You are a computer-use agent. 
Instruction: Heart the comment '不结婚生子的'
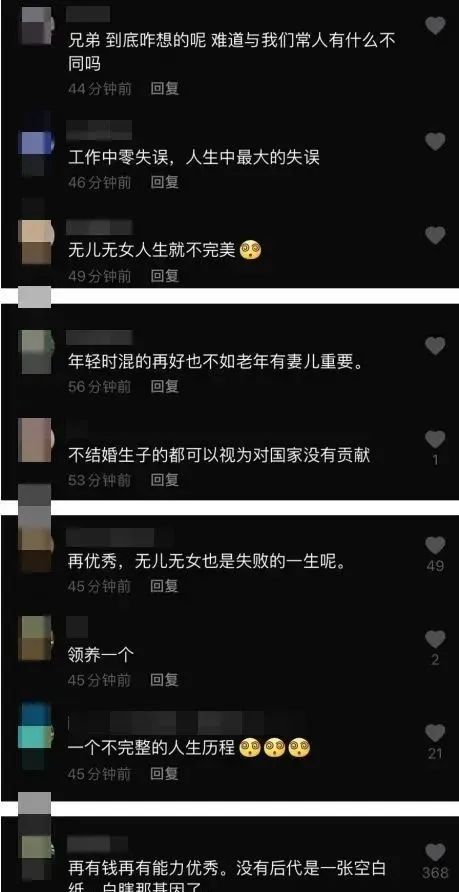point(436,439)
